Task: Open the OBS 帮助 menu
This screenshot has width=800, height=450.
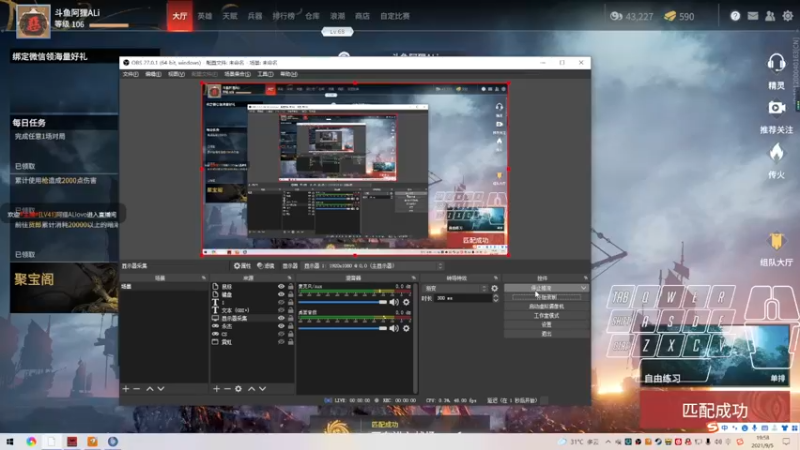Action: click(x=288, y=74)
